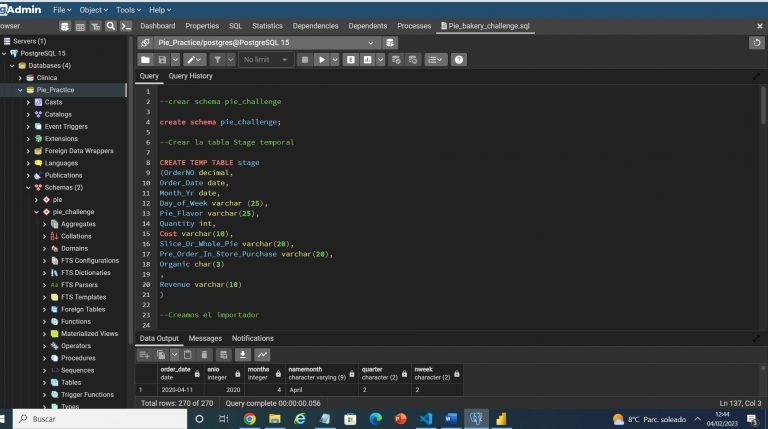Screen dimensions: 768x429
Task: Expand the Tables tree node
Action: [x=45, y=382]
